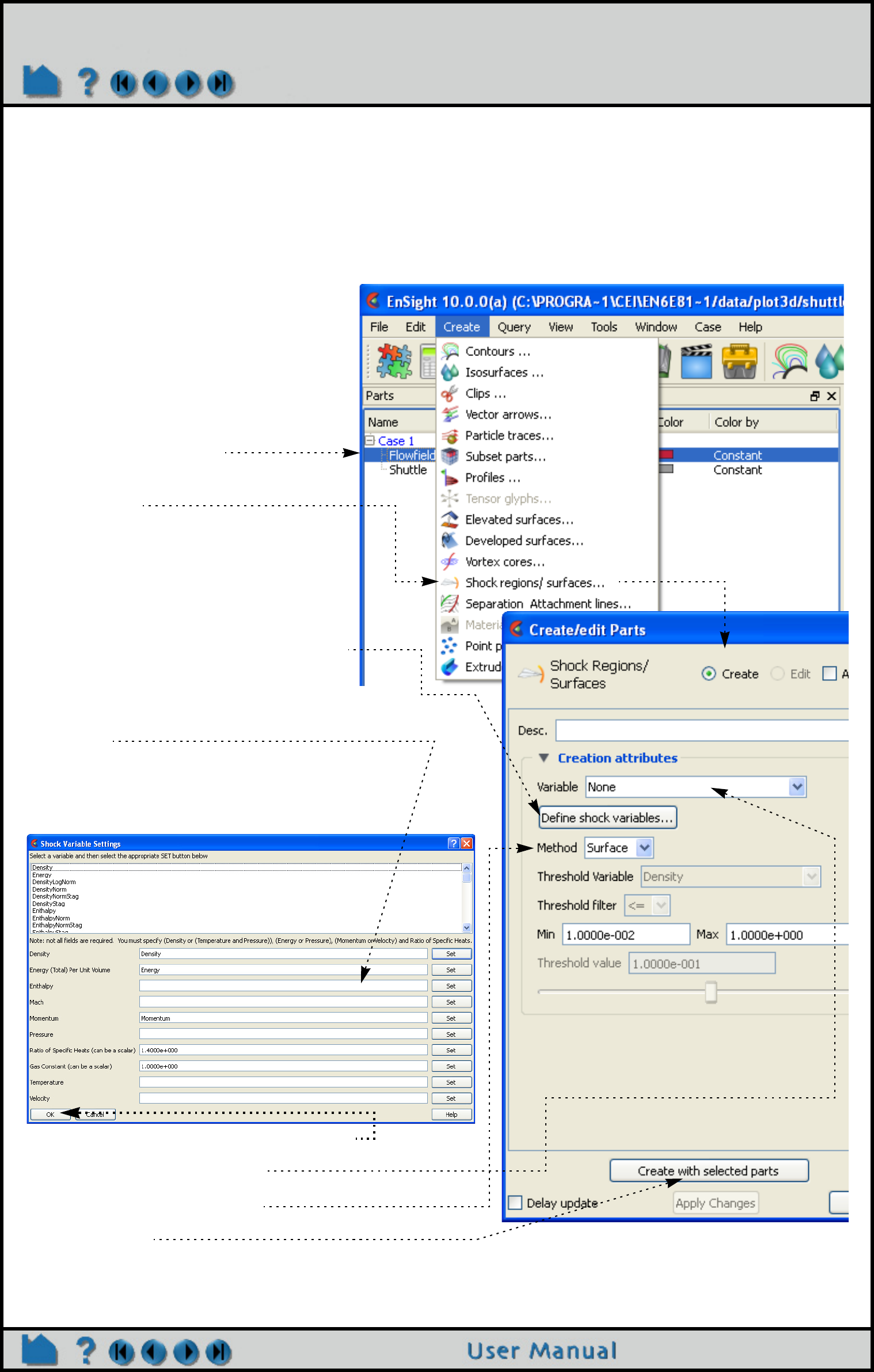Open the Query menu
The height and width of the screenshot is (1372, 874).
(514, 327)
